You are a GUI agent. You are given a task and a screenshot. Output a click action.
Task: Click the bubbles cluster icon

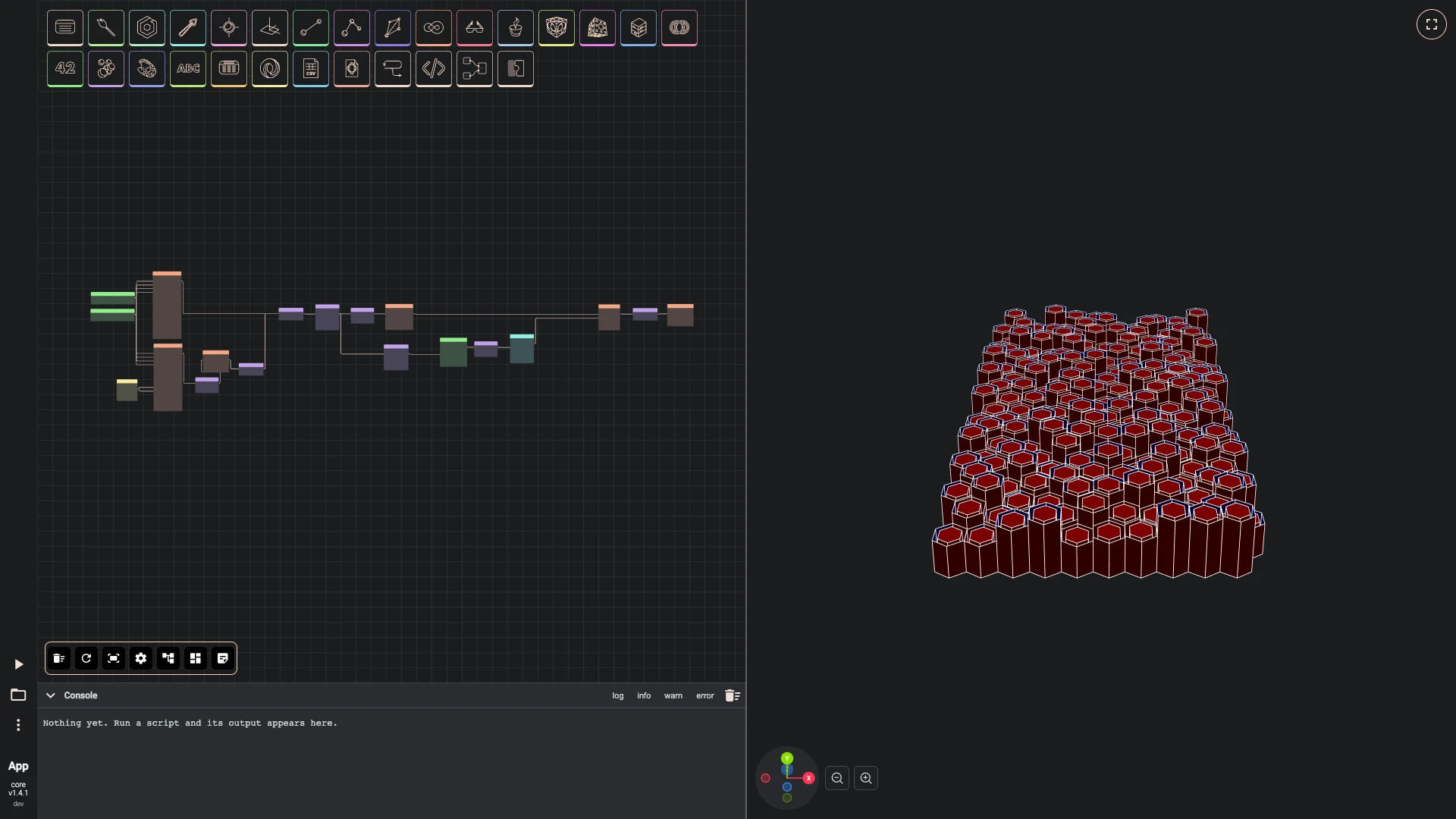coord(106,69)
